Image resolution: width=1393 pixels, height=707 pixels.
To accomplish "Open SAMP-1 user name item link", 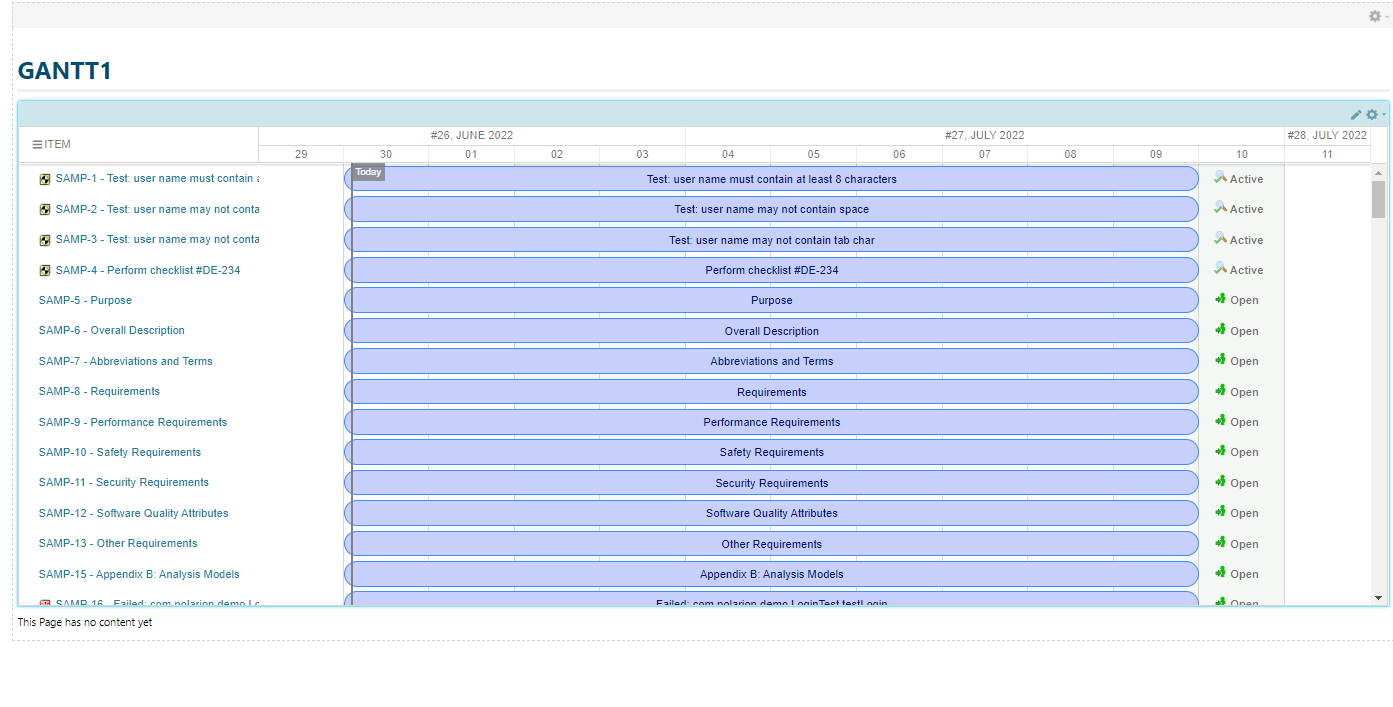I will (x=157, y=179).
